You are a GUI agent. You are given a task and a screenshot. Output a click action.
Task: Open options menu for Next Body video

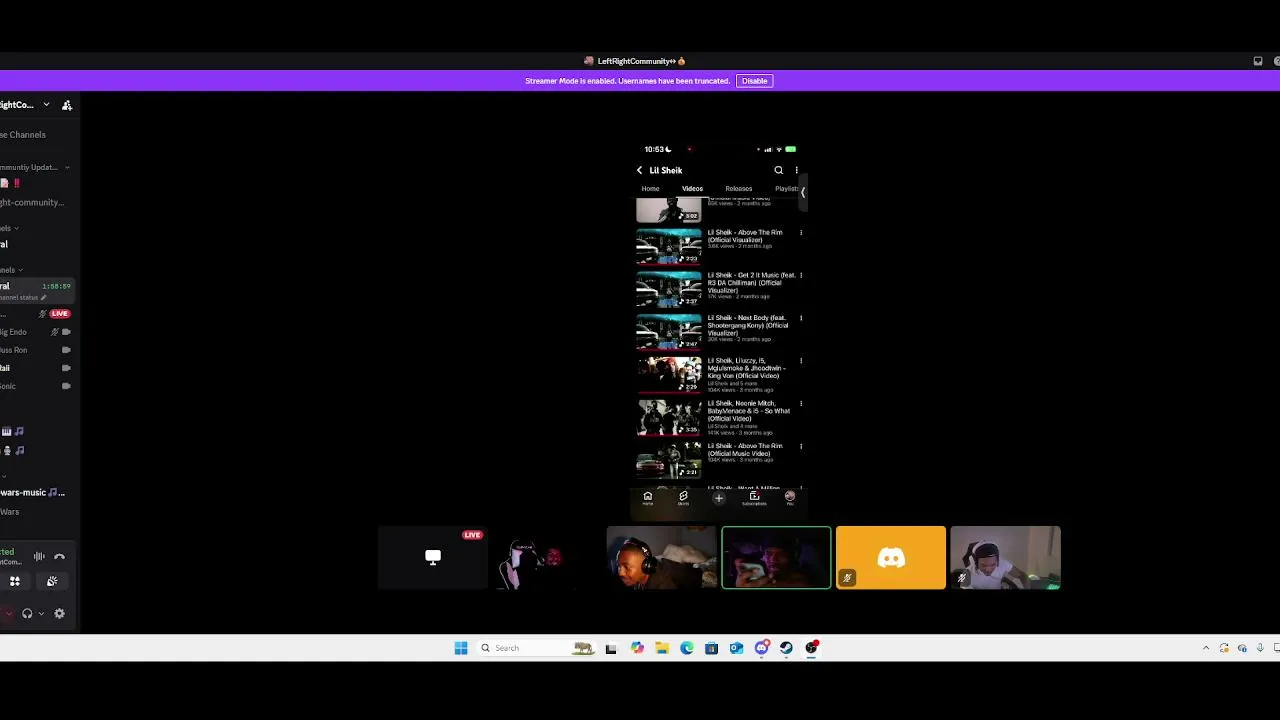pyautogui.click(x=801, y=319)
